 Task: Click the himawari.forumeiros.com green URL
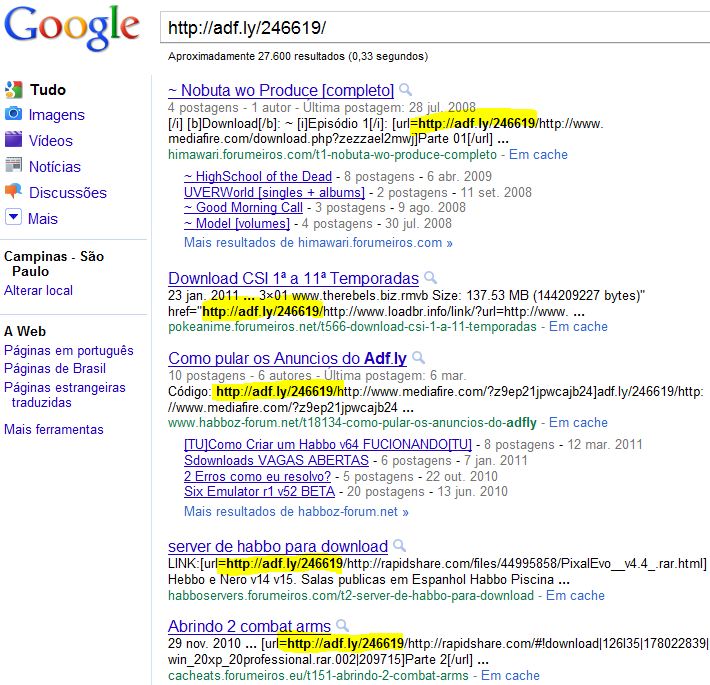332,155
